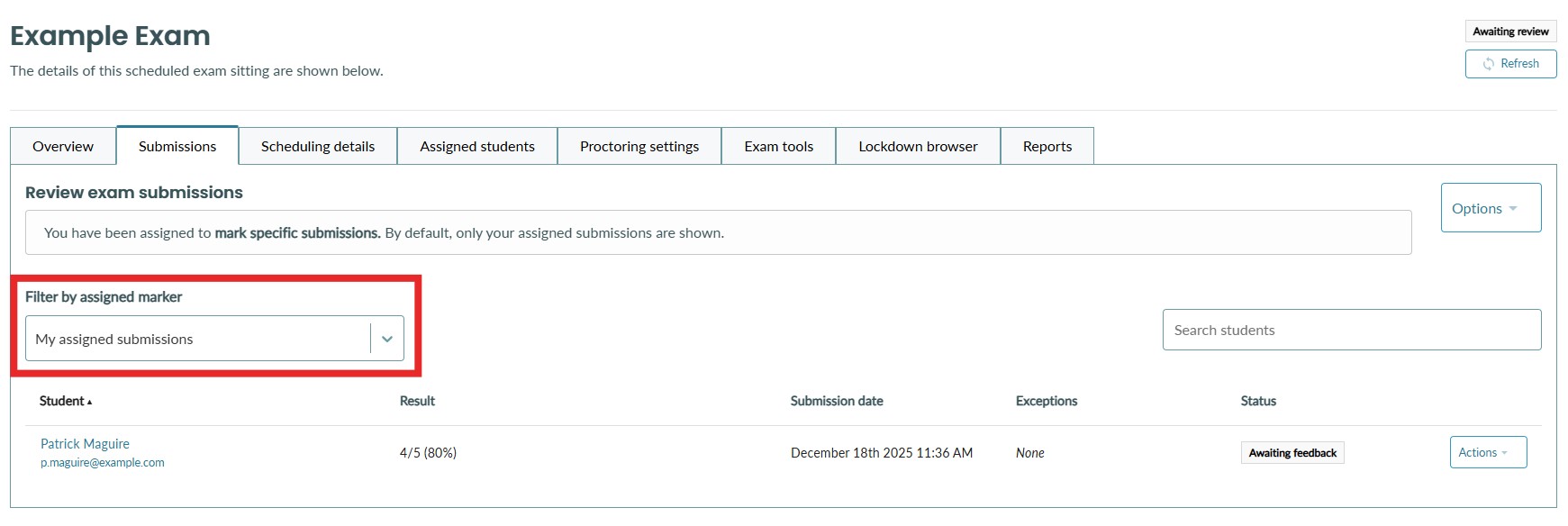Navigate to the Reports tab
The width and height of the screenshot is (1568, 526).
tap(1047, 146)
